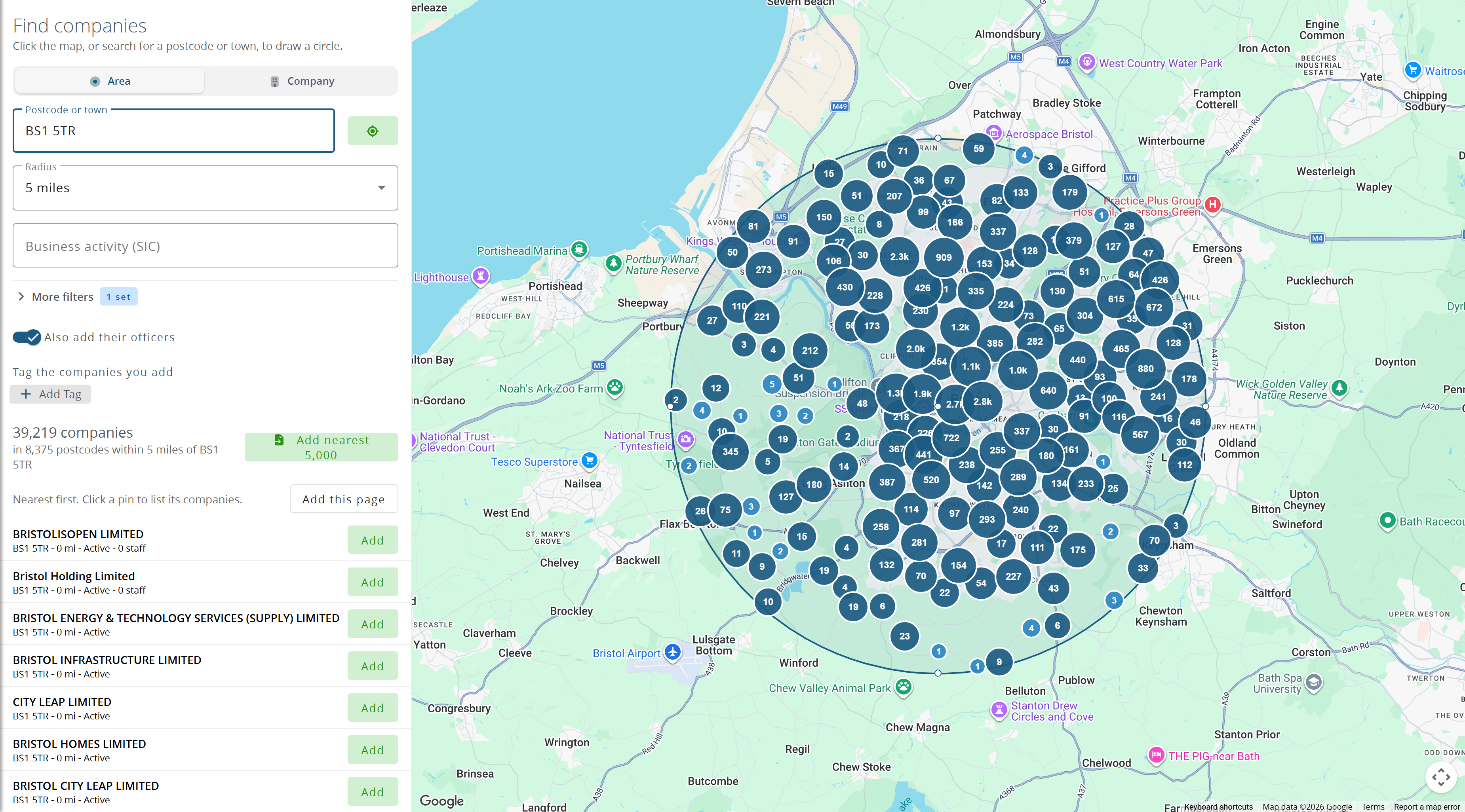Add CITY LEAP LIMITED company
This screenshot has height=812, width=1465.
373,708
